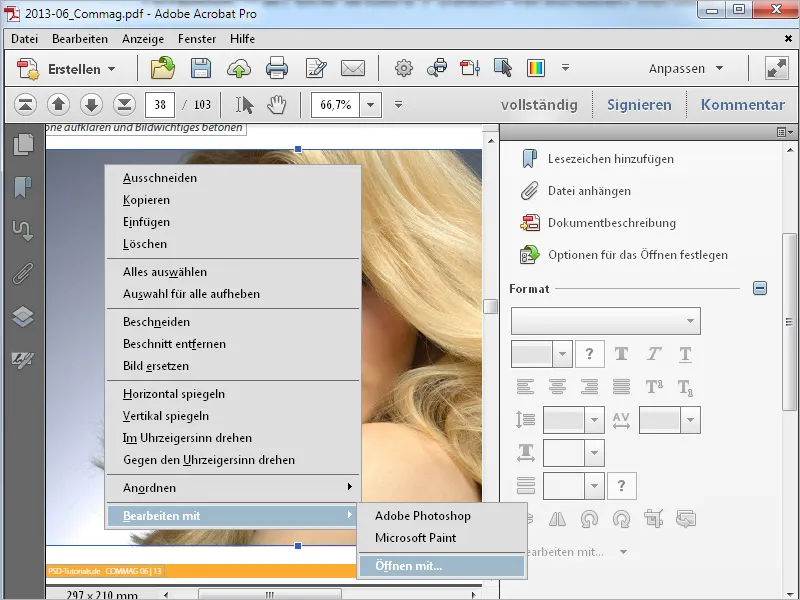Open the Anzeige menu
Viewport: 800px width, 600px height.
(x=143, y=39)
